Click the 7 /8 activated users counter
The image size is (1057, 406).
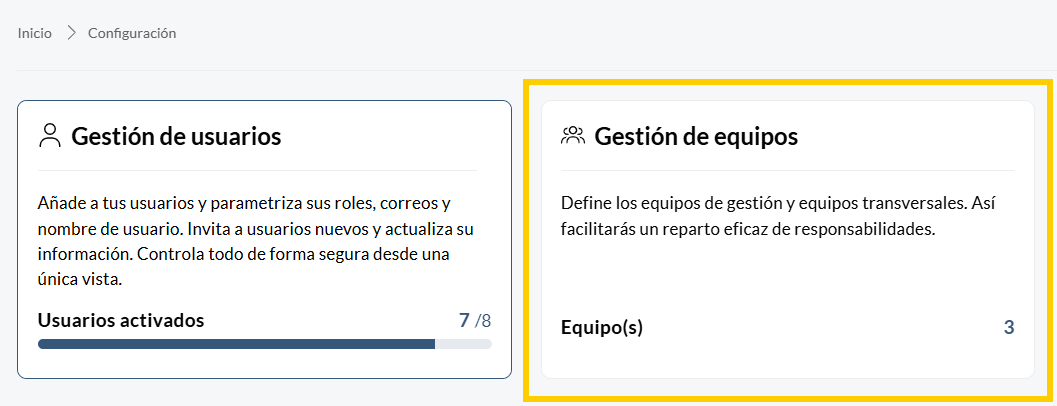point(475,320)
